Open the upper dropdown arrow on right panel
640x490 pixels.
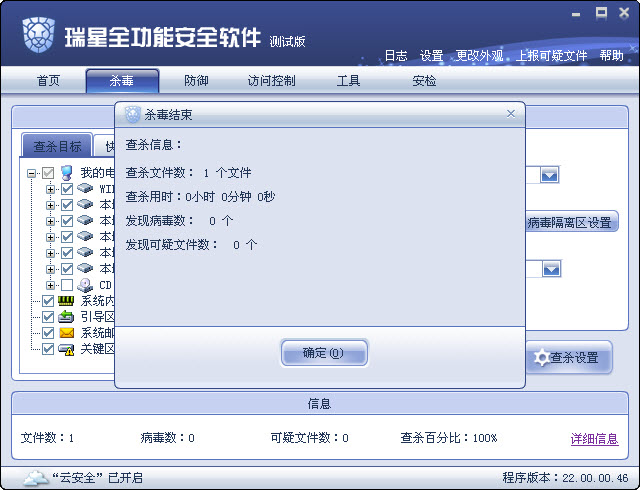549,176
